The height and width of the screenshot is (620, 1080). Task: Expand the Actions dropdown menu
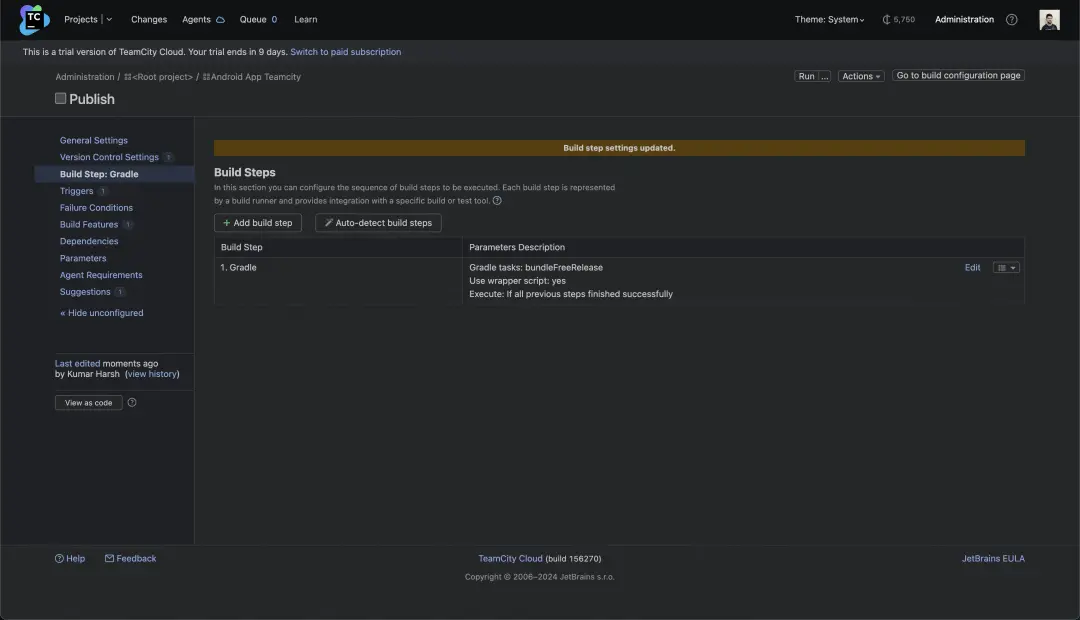click(x=860, y=76)
